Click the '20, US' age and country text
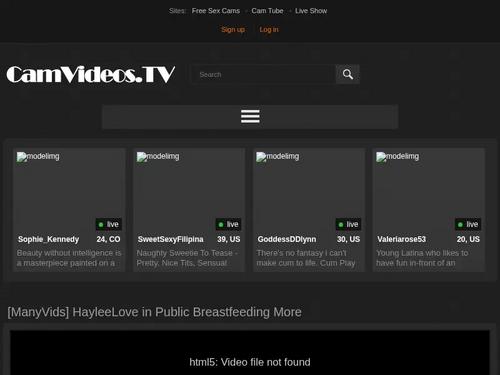Screen dimensions: 500x375 point(468,239)
